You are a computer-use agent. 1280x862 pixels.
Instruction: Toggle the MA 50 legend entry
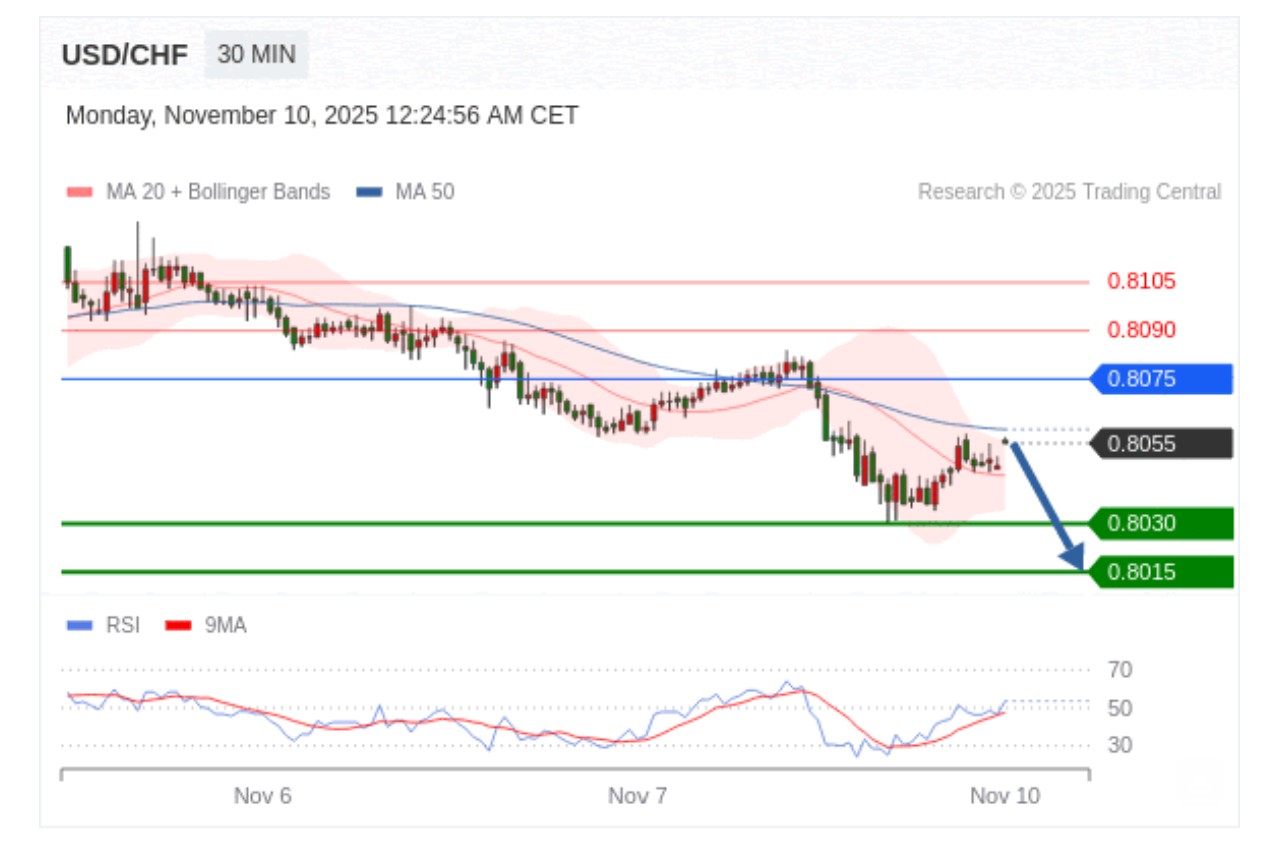coord(424,192)
